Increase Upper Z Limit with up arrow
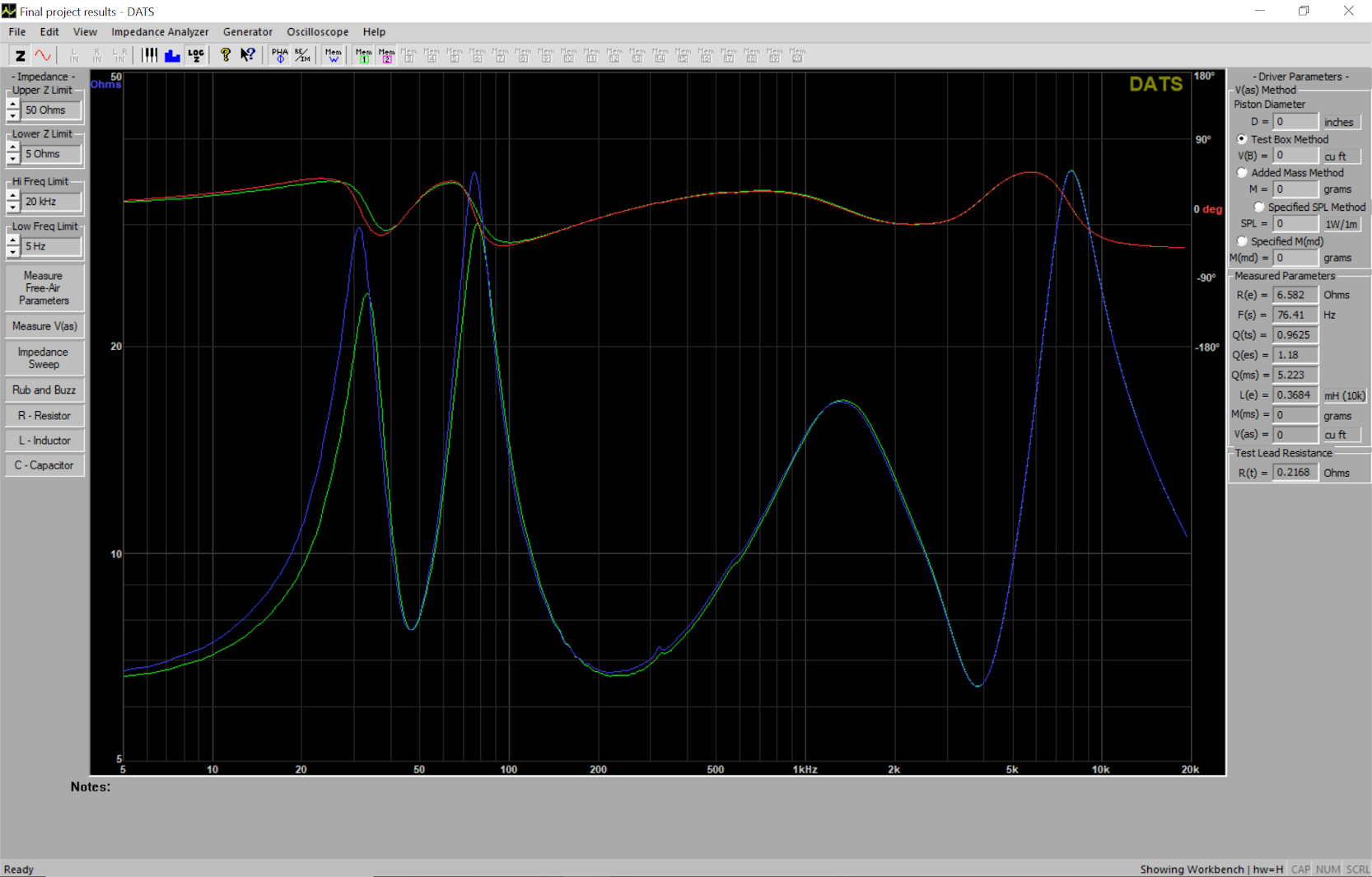The width and height of the screenshot is (1372, 877). (13, 105)
